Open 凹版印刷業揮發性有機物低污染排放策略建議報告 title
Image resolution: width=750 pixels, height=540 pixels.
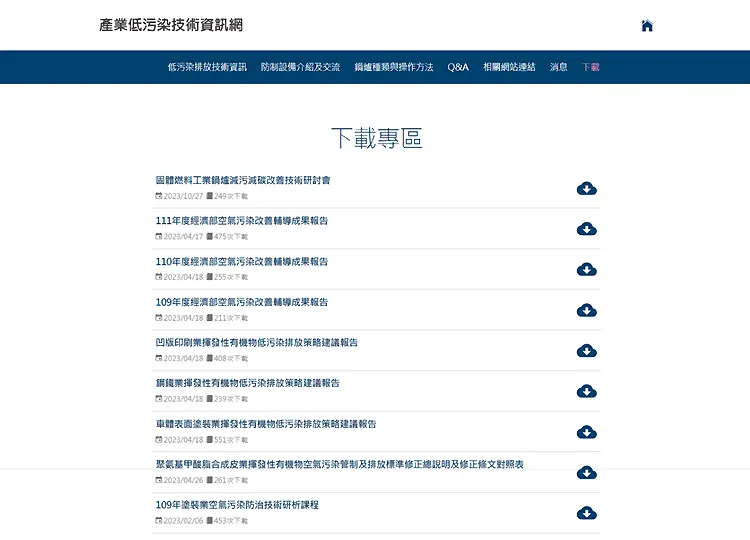pyautogui.click(x=257, y=342)
